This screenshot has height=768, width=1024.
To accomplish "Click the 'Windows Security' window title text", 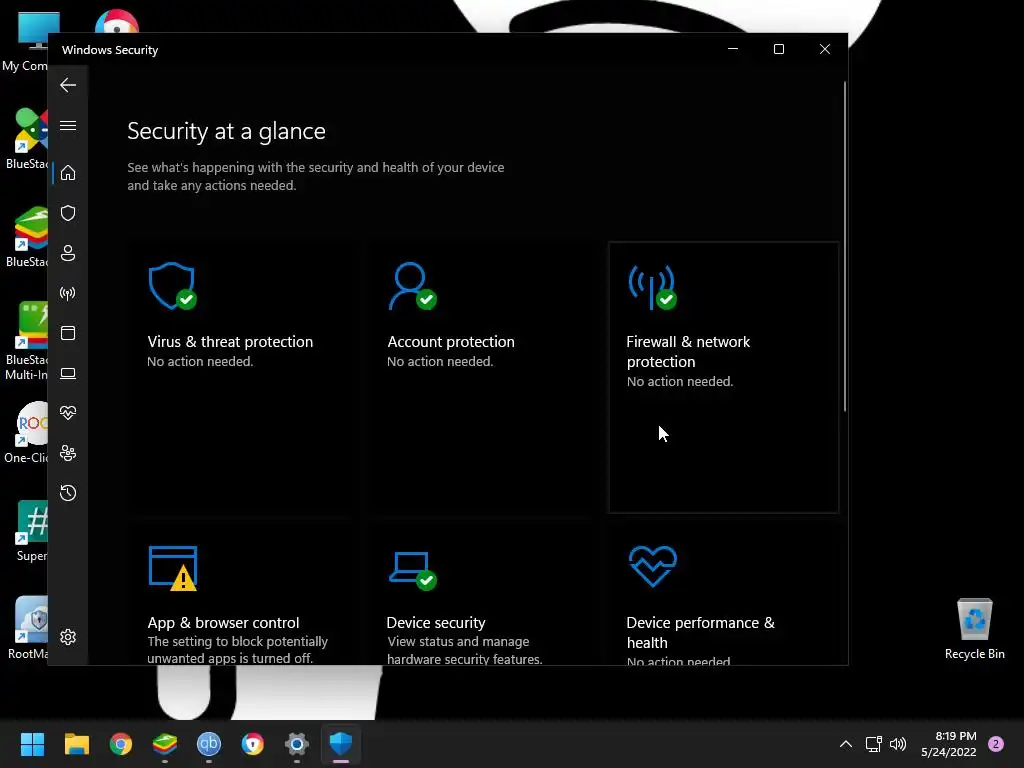I will (x=110, y=50).
